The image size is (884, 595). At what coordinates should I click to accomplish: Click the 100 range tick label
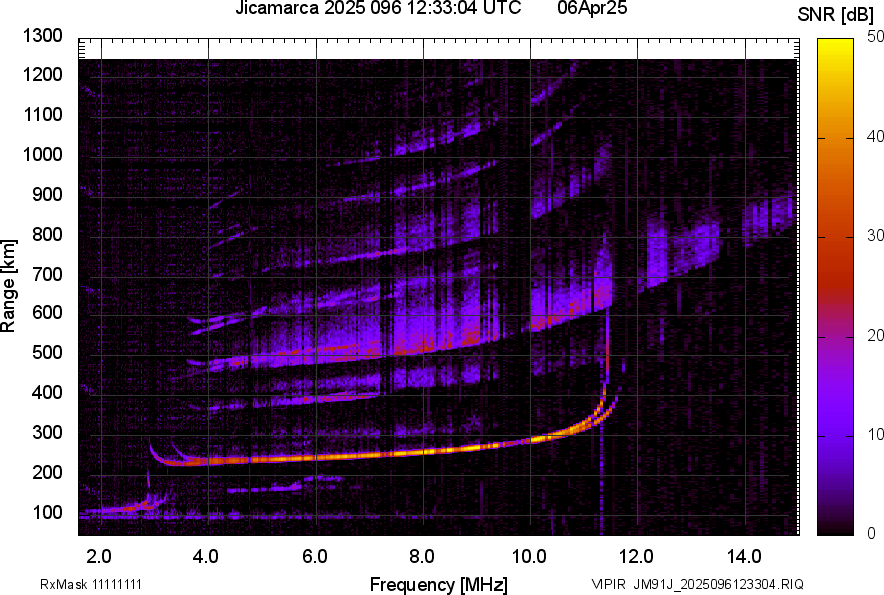(x=47, y=512)
